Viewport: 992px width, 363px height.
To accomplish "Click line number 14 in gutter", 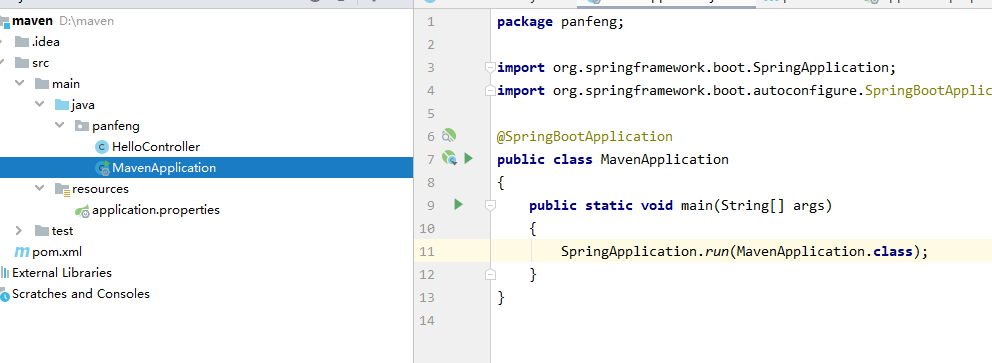I will [427, 320].
